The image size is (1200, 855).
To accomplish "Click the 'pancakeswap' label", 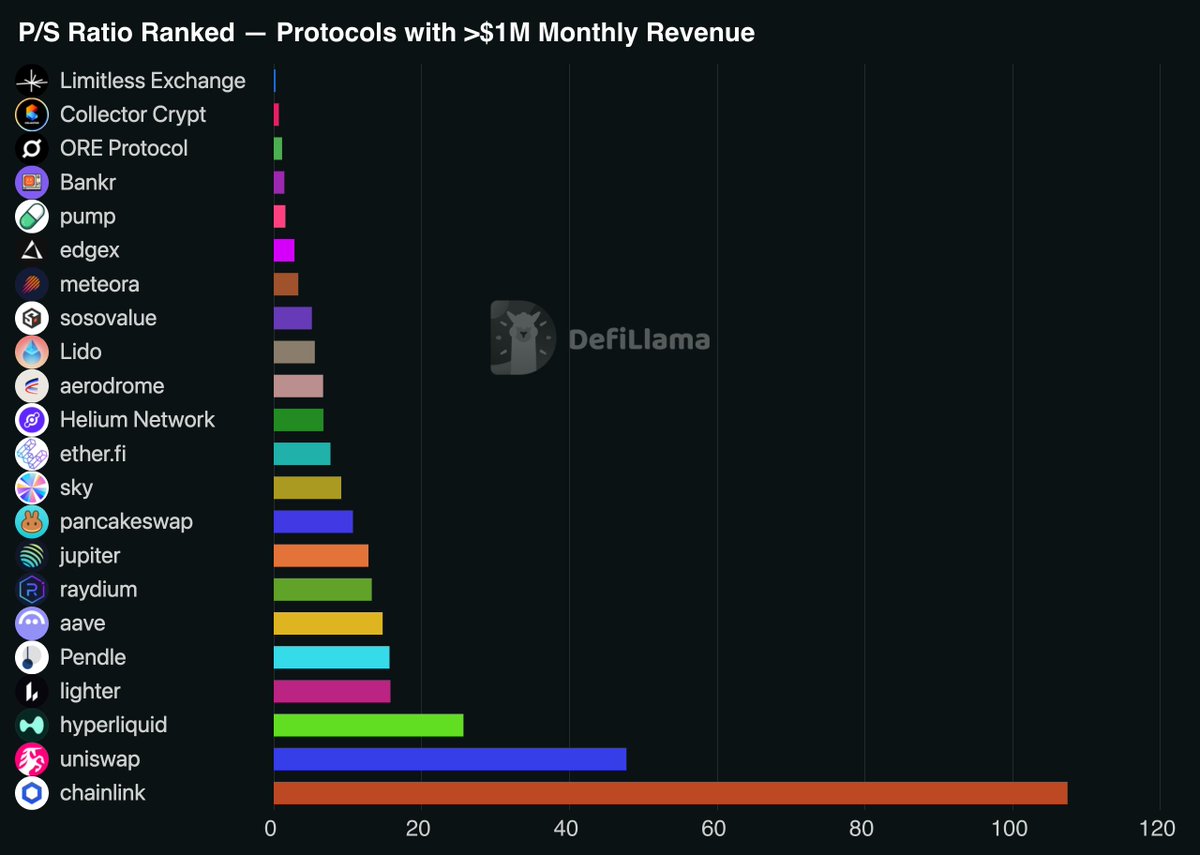I will 126,522.
